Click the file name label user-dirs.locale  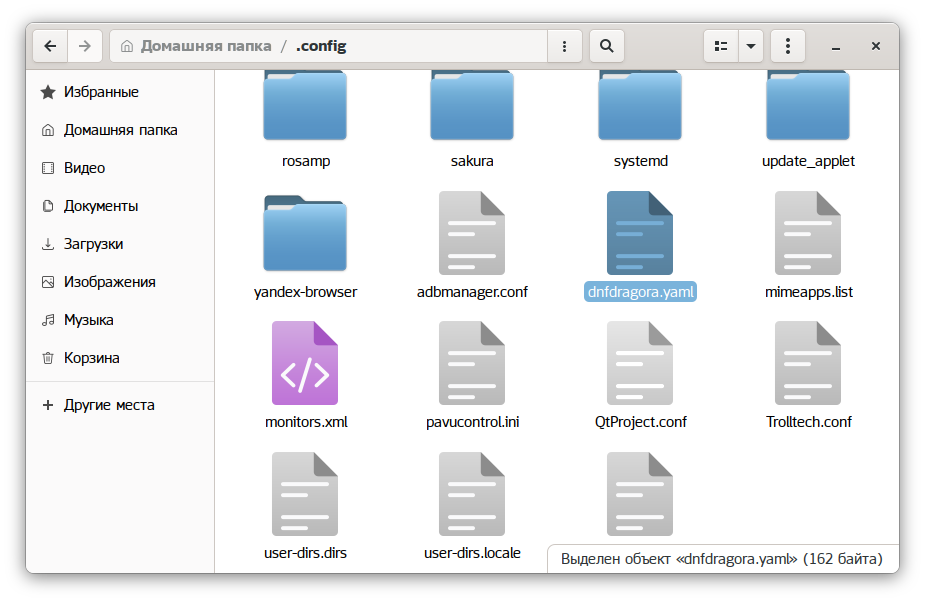point(472,553)
